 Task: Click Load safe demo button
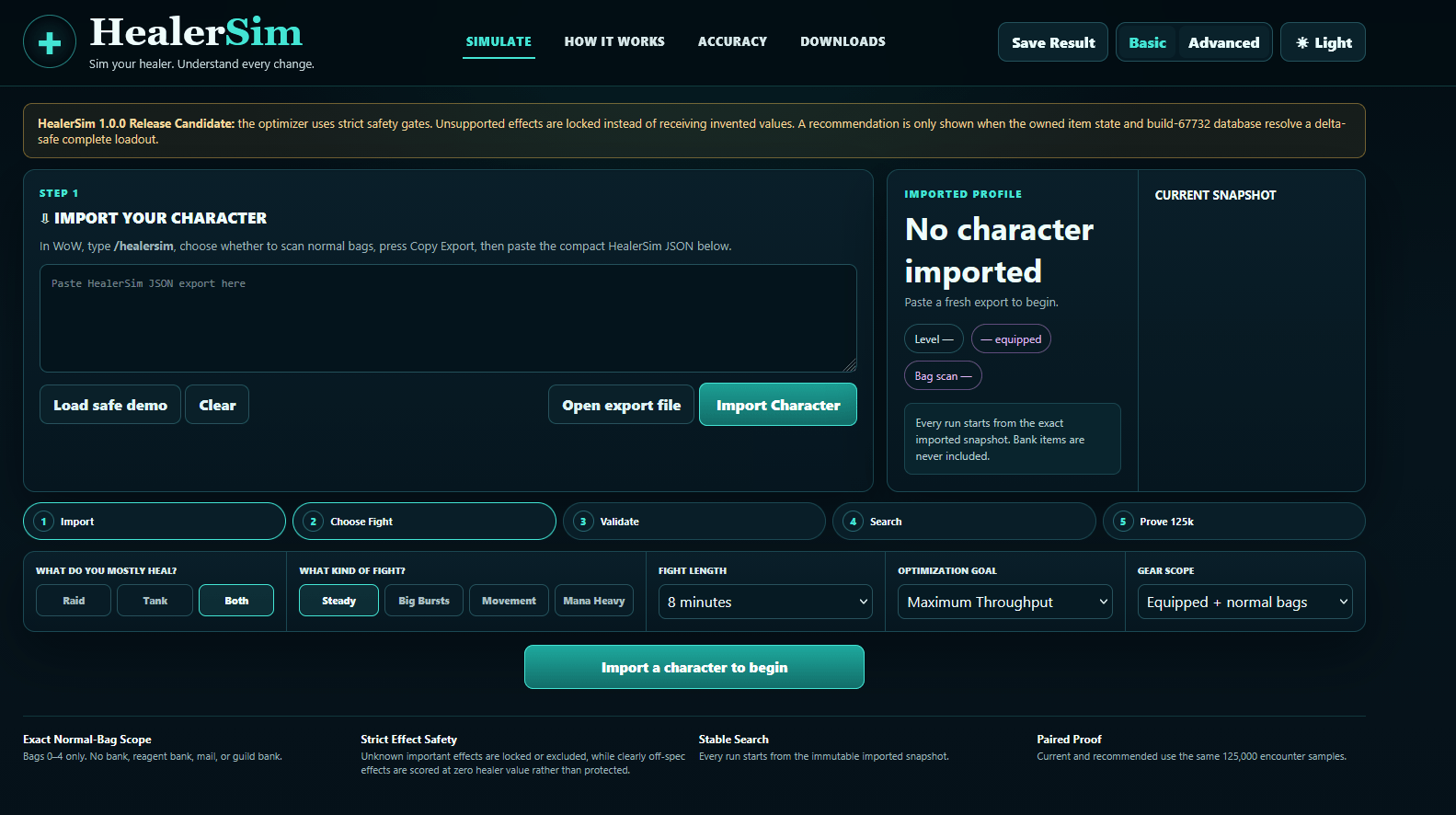point(110,405)
